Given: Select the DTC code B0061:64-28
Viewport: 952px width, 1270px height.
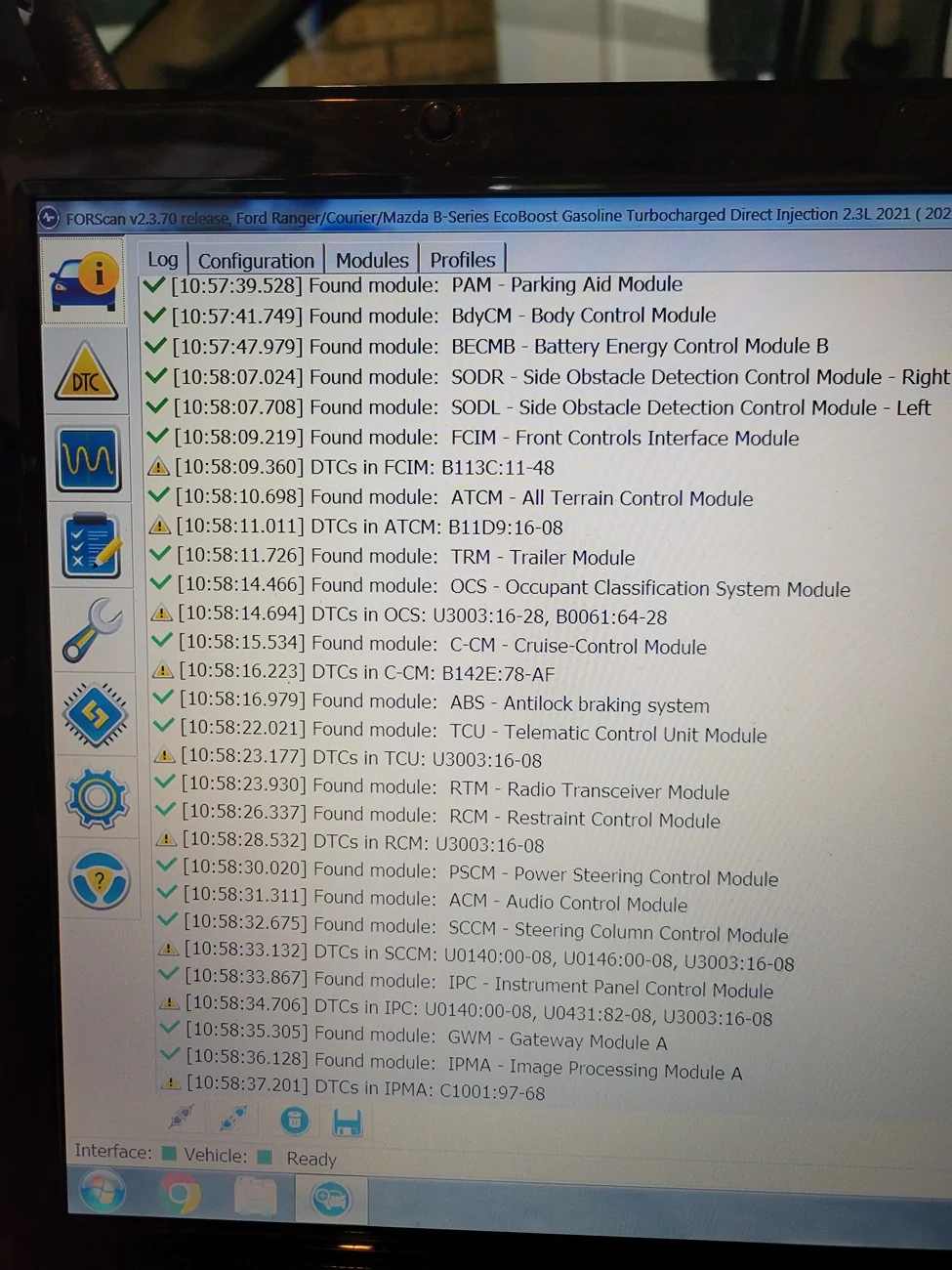Looking at the screenshot, I should (x=611, y=616).
